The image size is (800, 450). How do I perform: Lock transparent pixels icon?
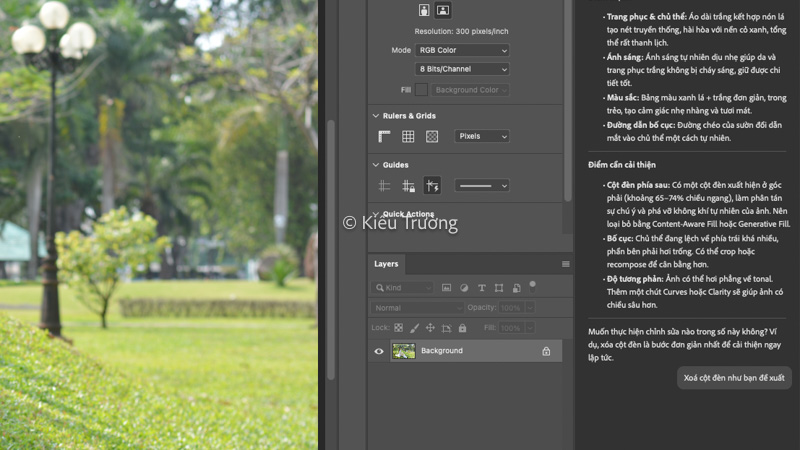point(398,328)
